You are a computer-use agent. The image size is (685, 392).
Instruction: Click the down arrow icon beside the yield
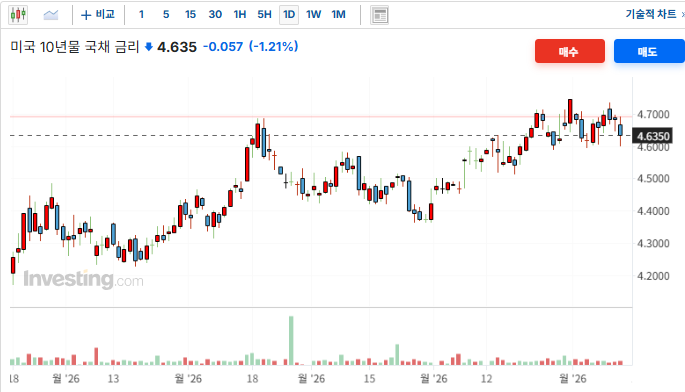[x=149, y=47]
